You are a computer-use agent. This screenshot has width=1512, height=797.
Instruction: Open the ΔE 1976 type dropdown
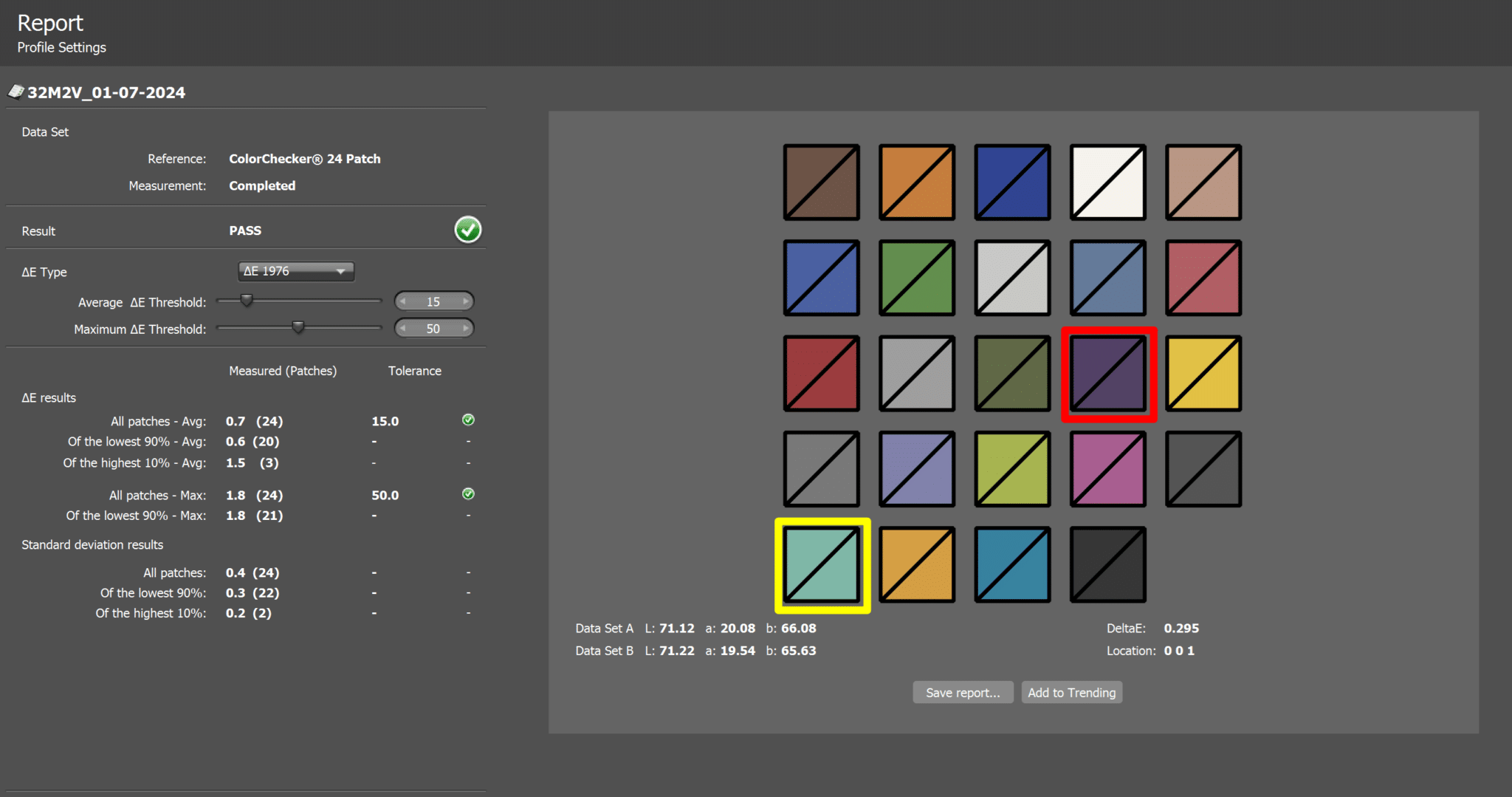pos(295,271)
